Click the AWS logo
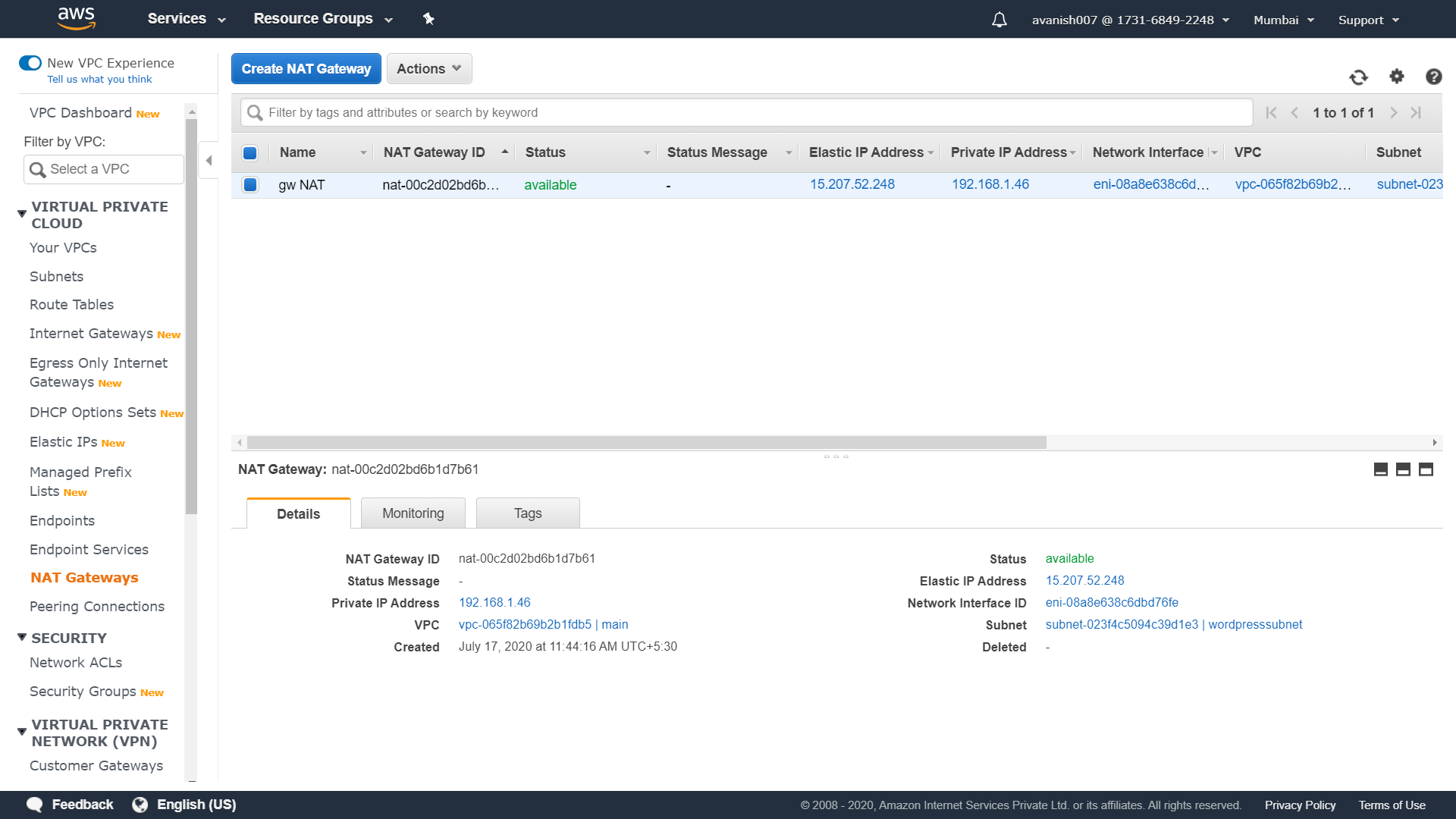The width and height of the screenshot is (1456, 819). (77, 18)
